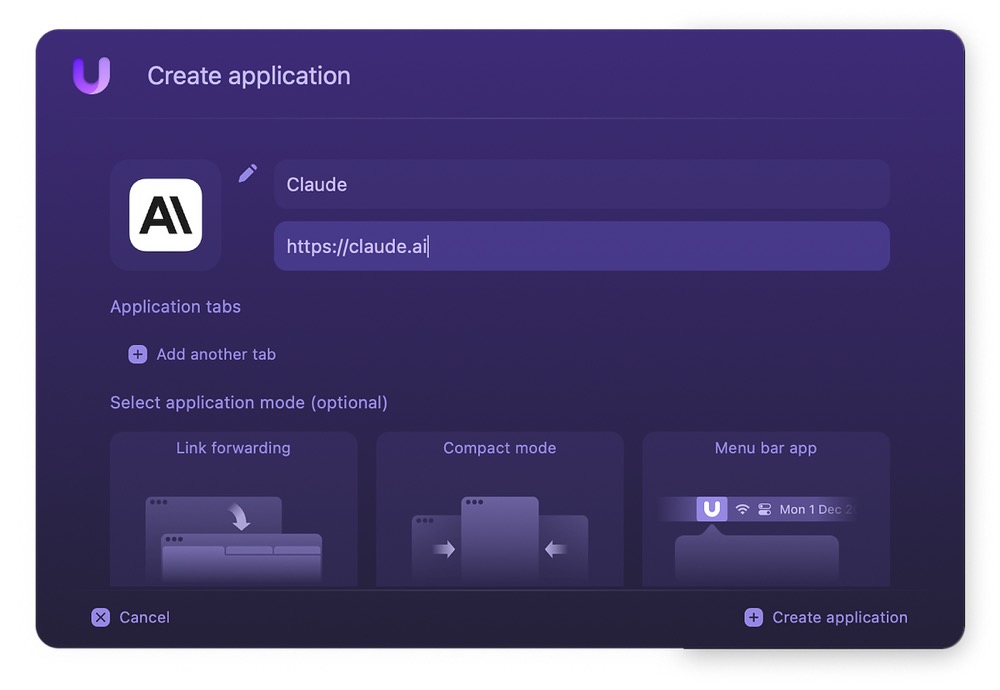
Task: Click the Unite logo in the dialog header
Action: tap(91, 74)
